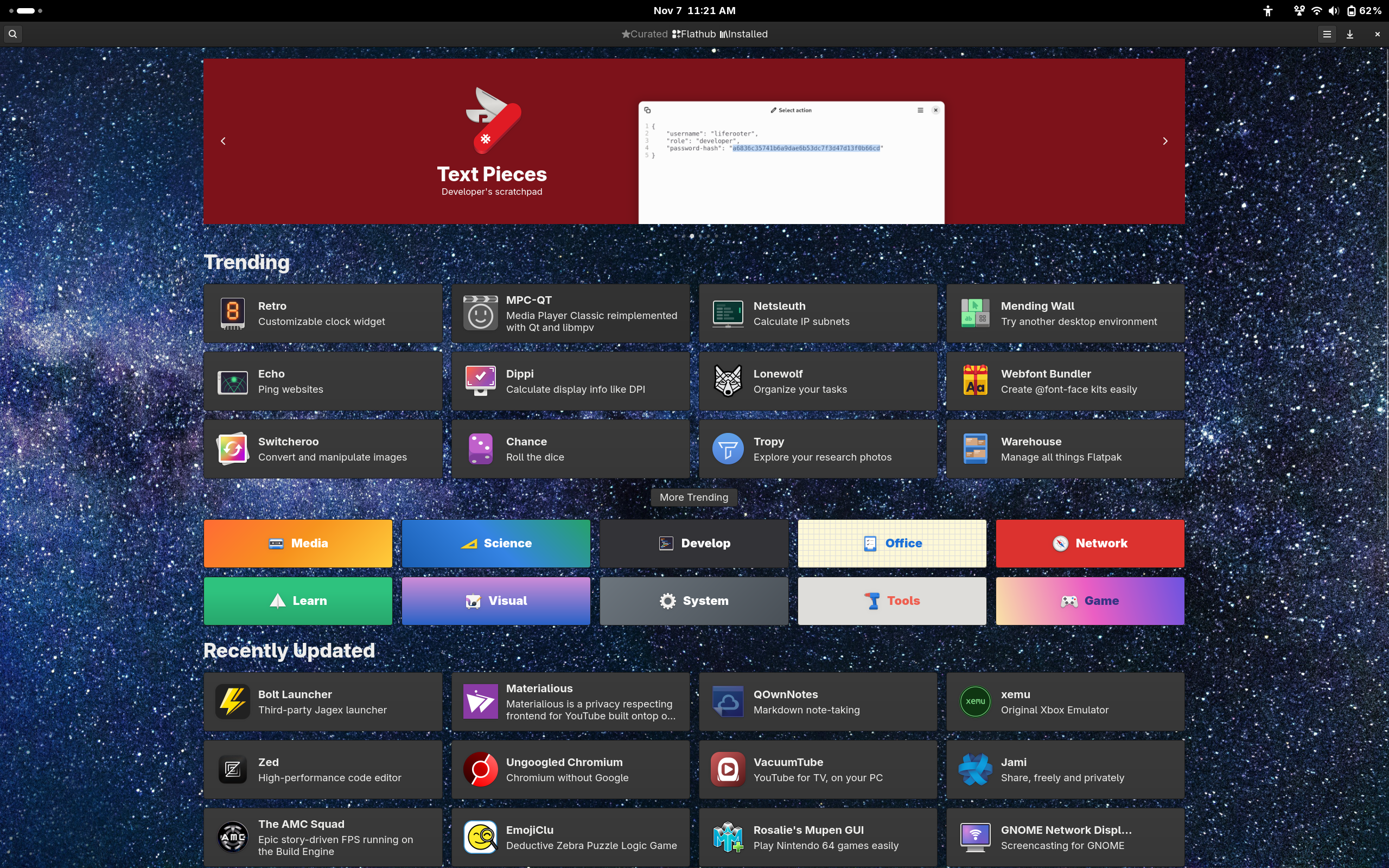The height and width of the screenshot is (868, 1389).
Task: Click the downloads arrow icon
Action: click(x=1350, y=34)
